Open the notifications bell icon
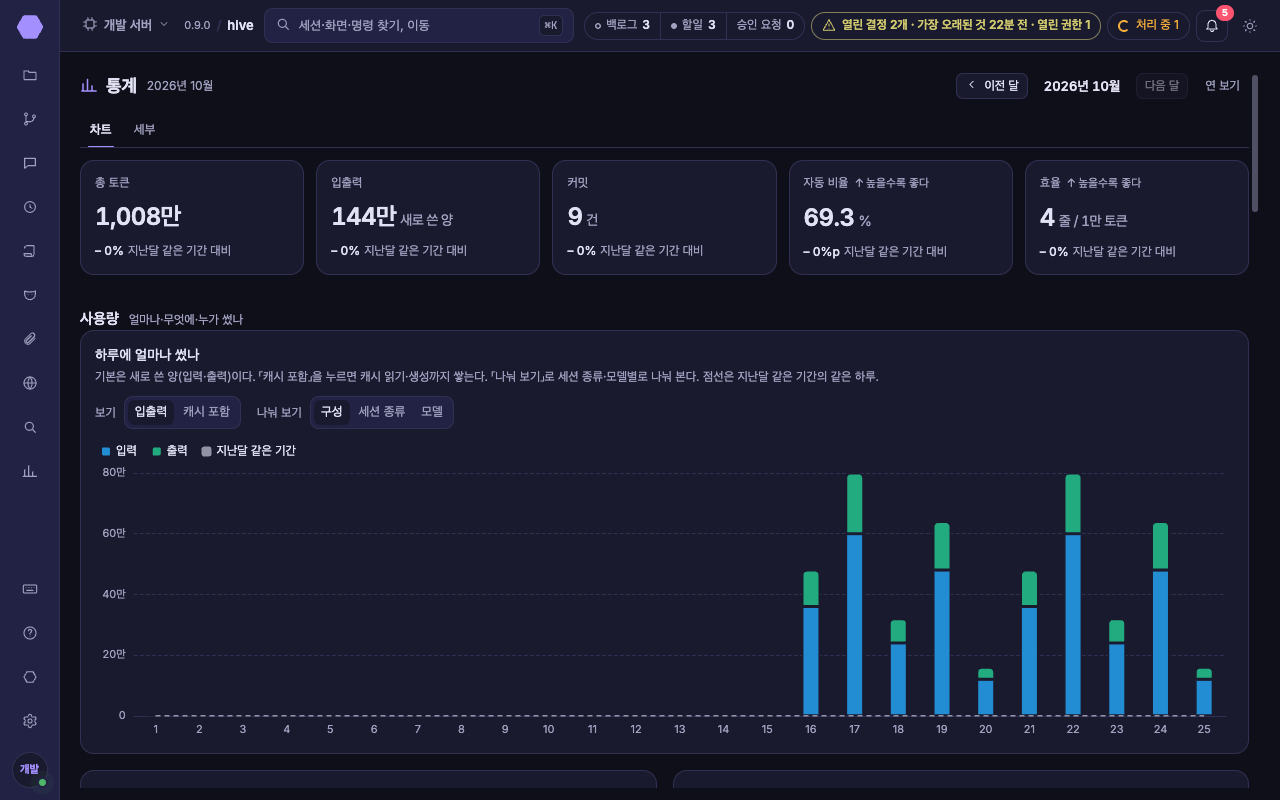Screen dimensions: 1280x800 click(1212, 26)
